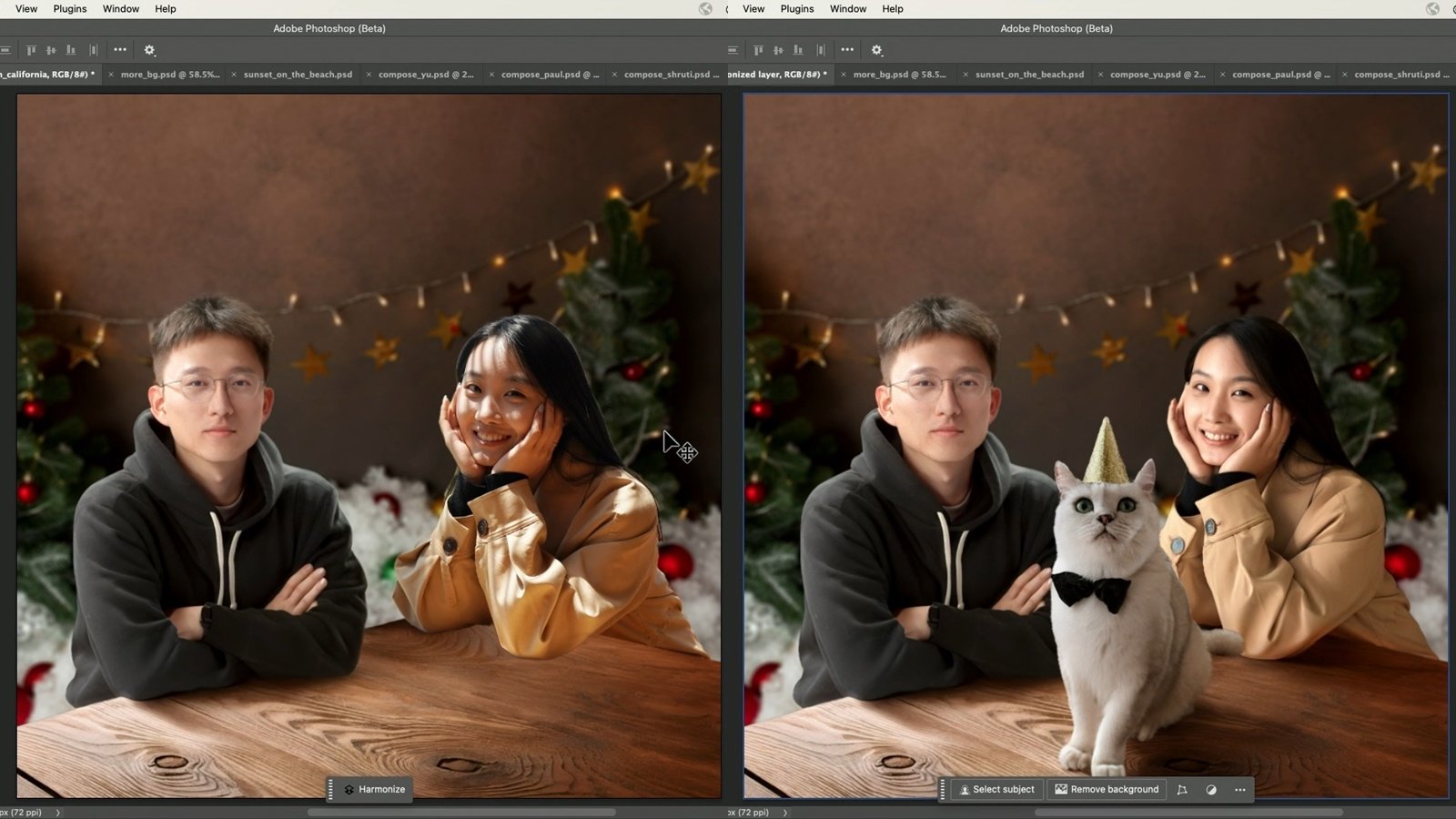Open settings gear in left window options bar
The width and height of the screenshot is (1456, 819).
pyautogui.click(x=150, y=50)
